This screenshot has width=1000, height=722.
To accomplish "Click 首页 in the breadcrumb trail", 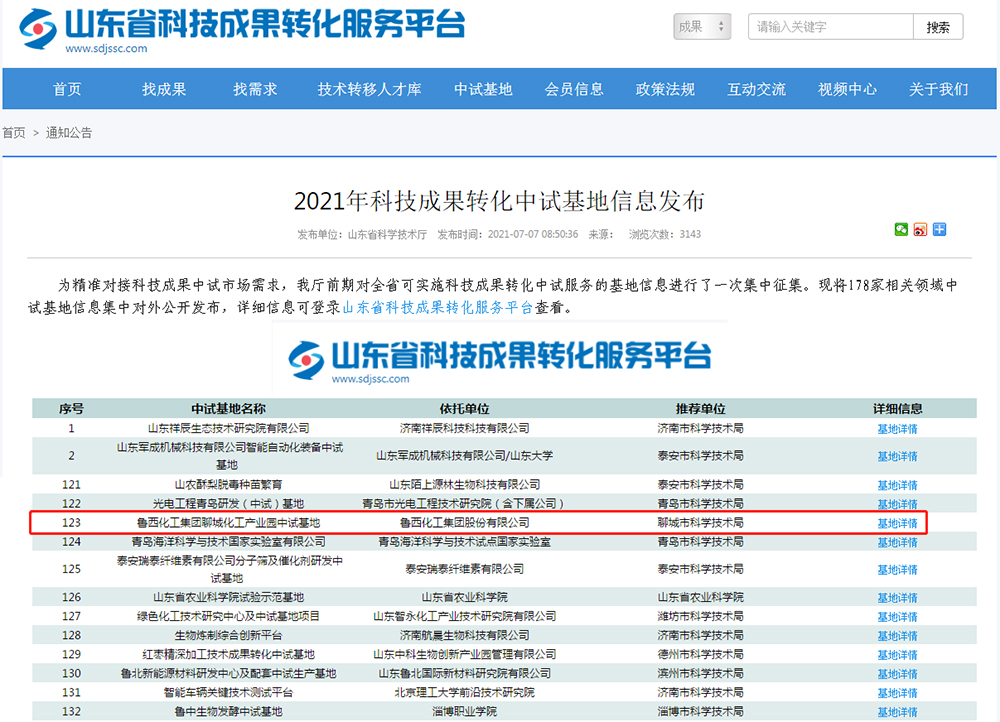I will [x=14, y=132].
